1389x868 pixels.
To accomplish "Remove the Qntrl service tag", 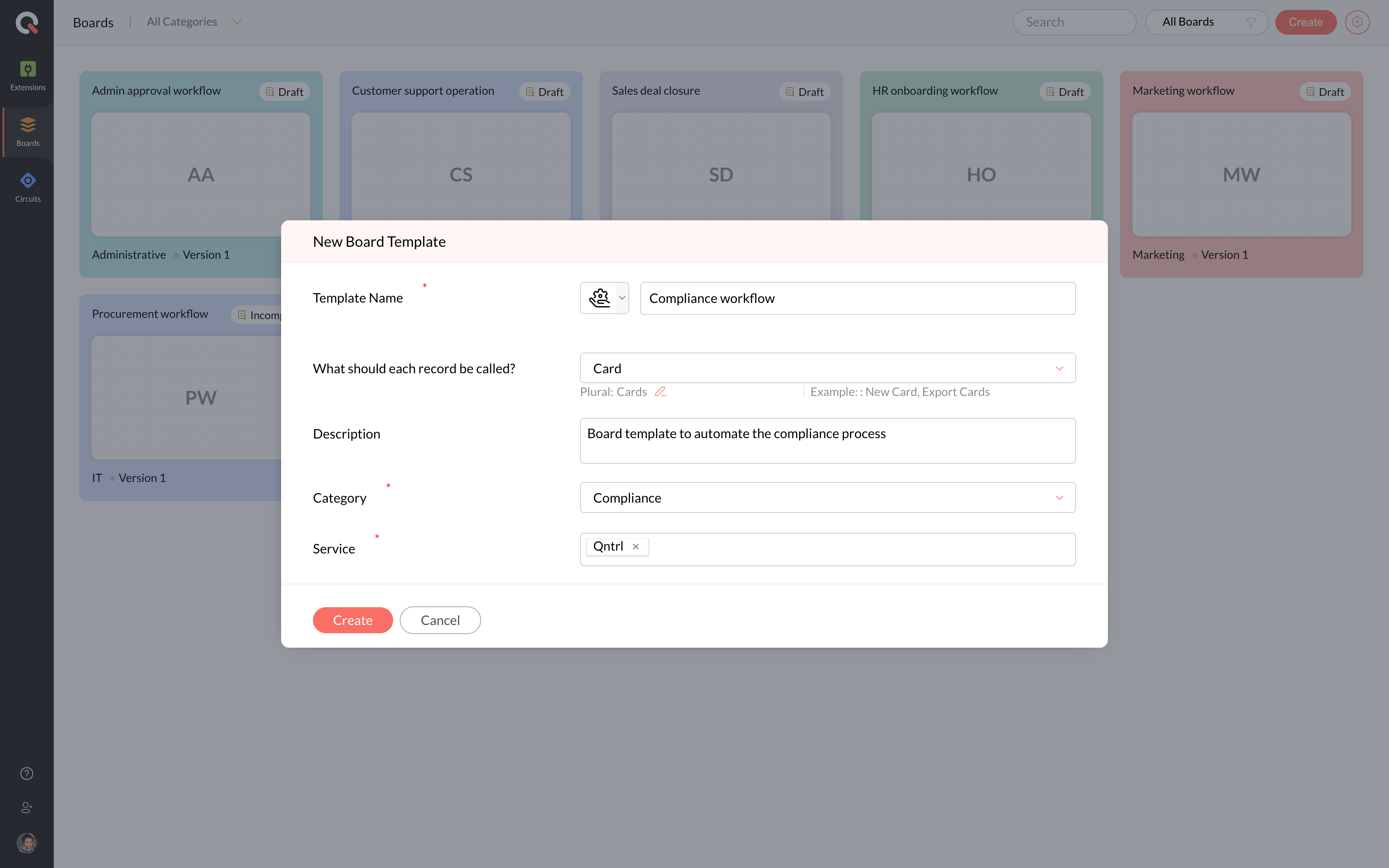I will 635,546.
